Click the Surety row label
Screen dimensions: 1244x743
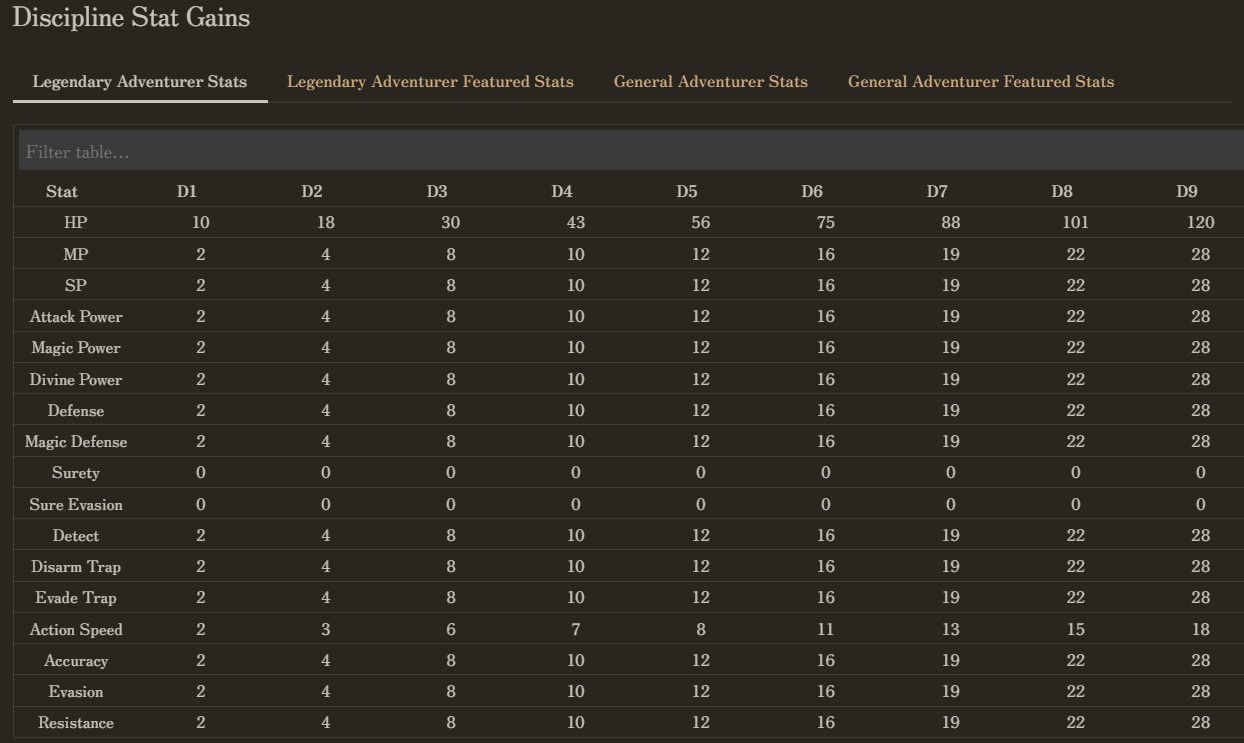tap(76, 473)
